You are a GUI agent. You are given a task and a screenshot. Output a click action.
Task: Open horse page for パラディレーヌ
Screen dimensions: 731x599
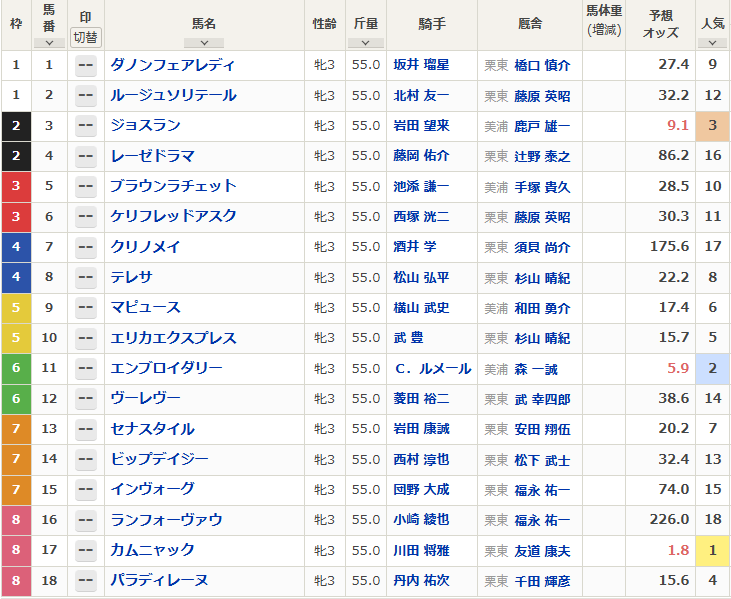[x=159, y=580]
